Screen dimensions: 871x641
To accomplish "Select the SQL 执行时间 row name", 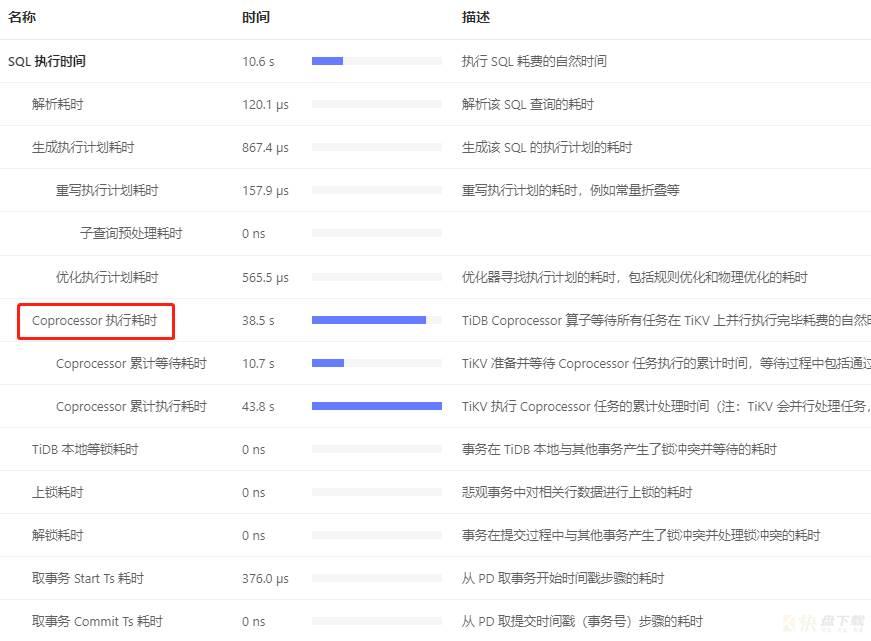I will [47, 61].
